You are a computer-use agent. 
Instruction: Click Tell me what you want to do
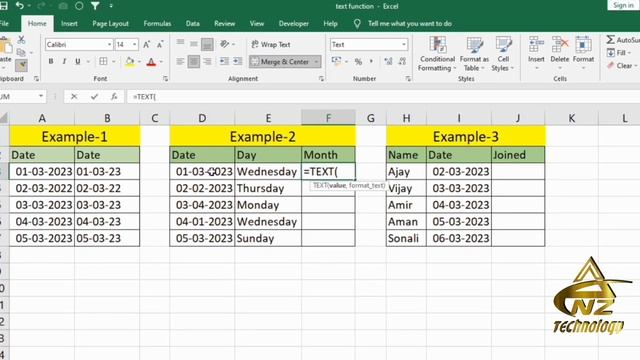(410, 24)
